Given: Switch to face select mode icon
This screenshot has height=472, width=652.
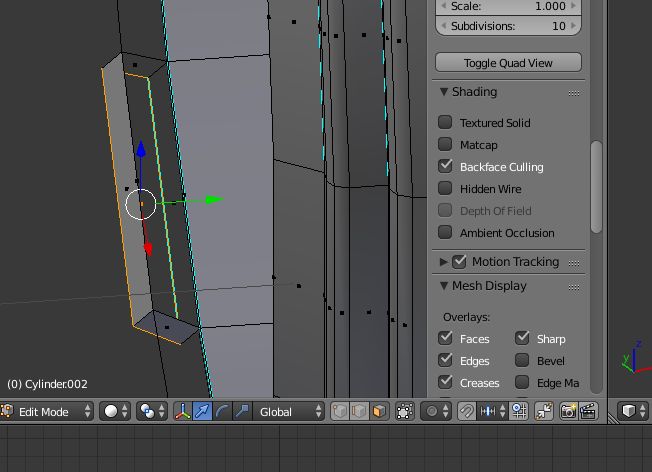Looking at the screenshot, I should (379, 412).
